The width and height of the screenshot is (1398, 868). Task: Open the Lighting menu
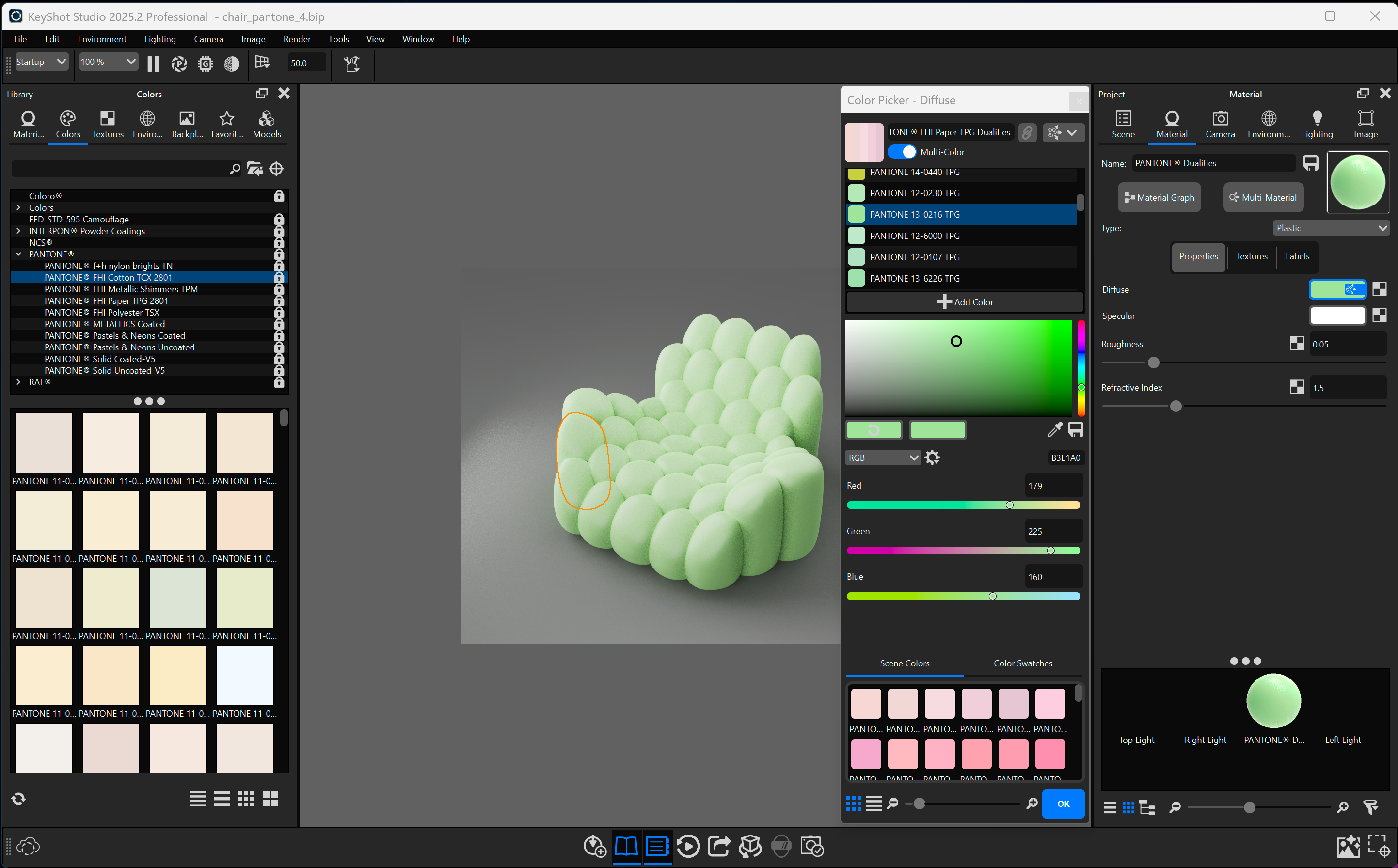pos(159,39)
